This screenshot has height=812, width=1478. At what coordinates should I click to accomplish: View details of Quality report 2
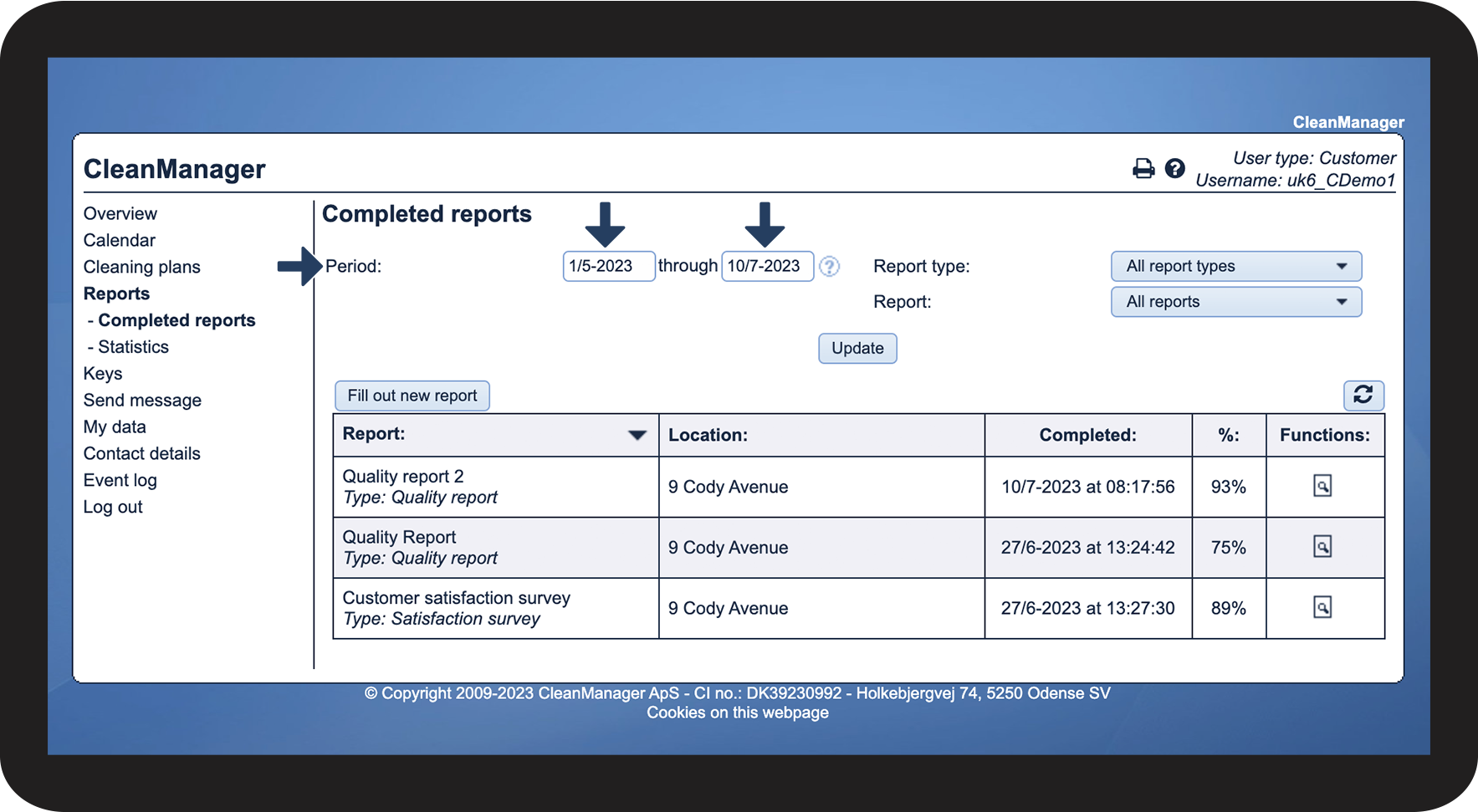1322,486
